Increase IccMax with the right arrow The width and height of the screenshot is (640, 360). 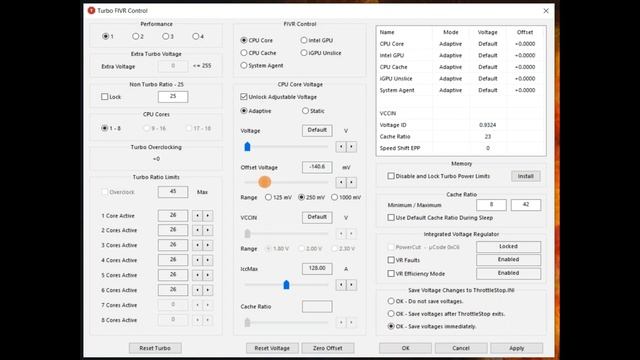tap(351, 284)
